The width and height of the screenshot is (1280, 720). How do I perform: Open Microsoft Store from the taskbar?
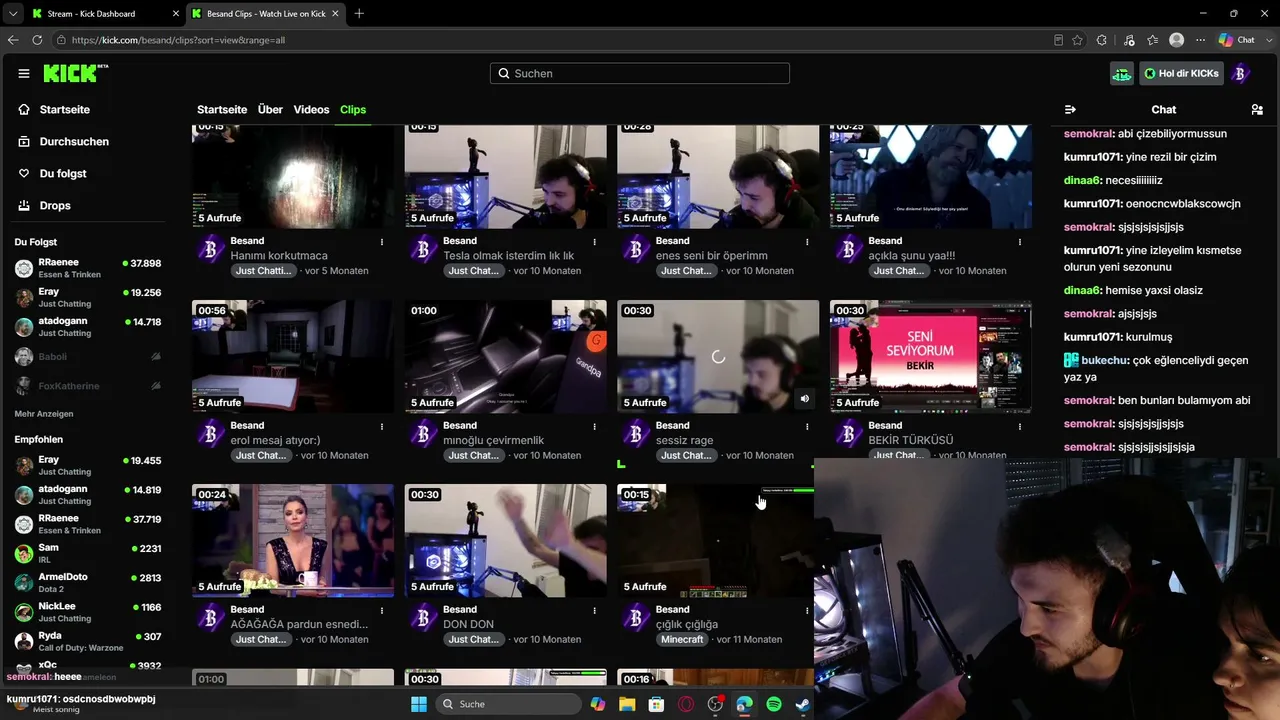coord(656,704)
